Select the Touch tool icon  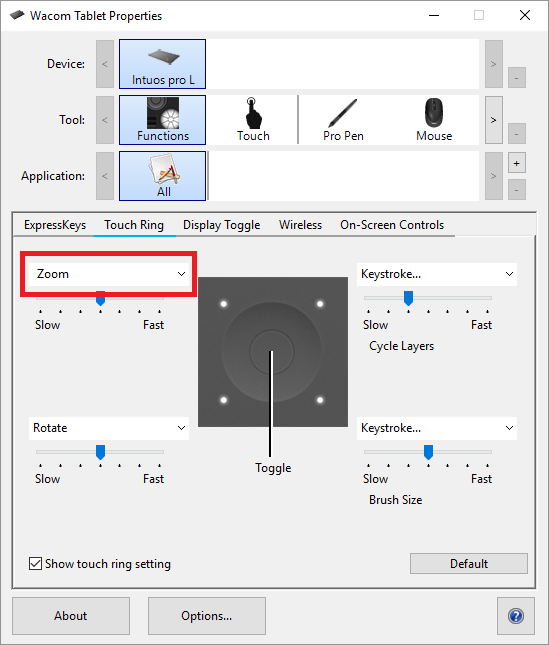point(253,120)
